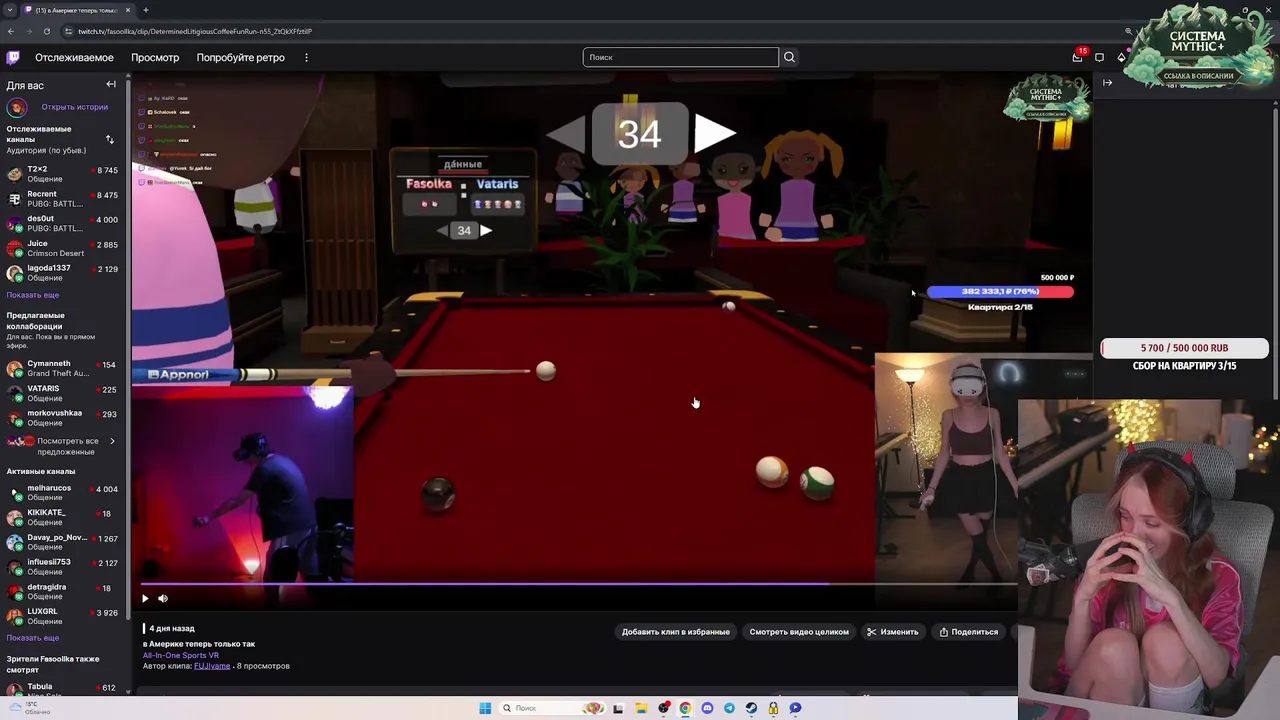Image resolution: width=1280 pixels, height=720 pixels.
Task: Open notifications inbox with 15 badge
Action: (1077, 57)
